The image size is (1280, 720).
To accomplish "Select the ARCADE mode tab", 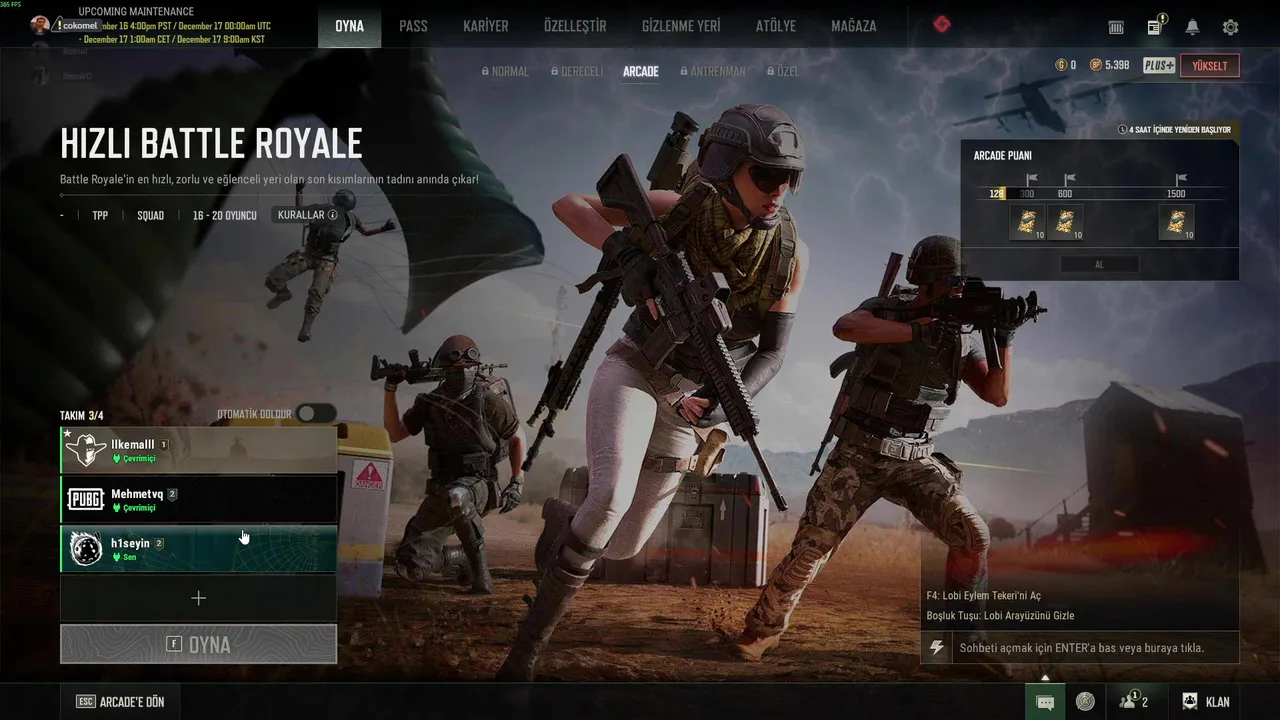I will click(641, 72).
